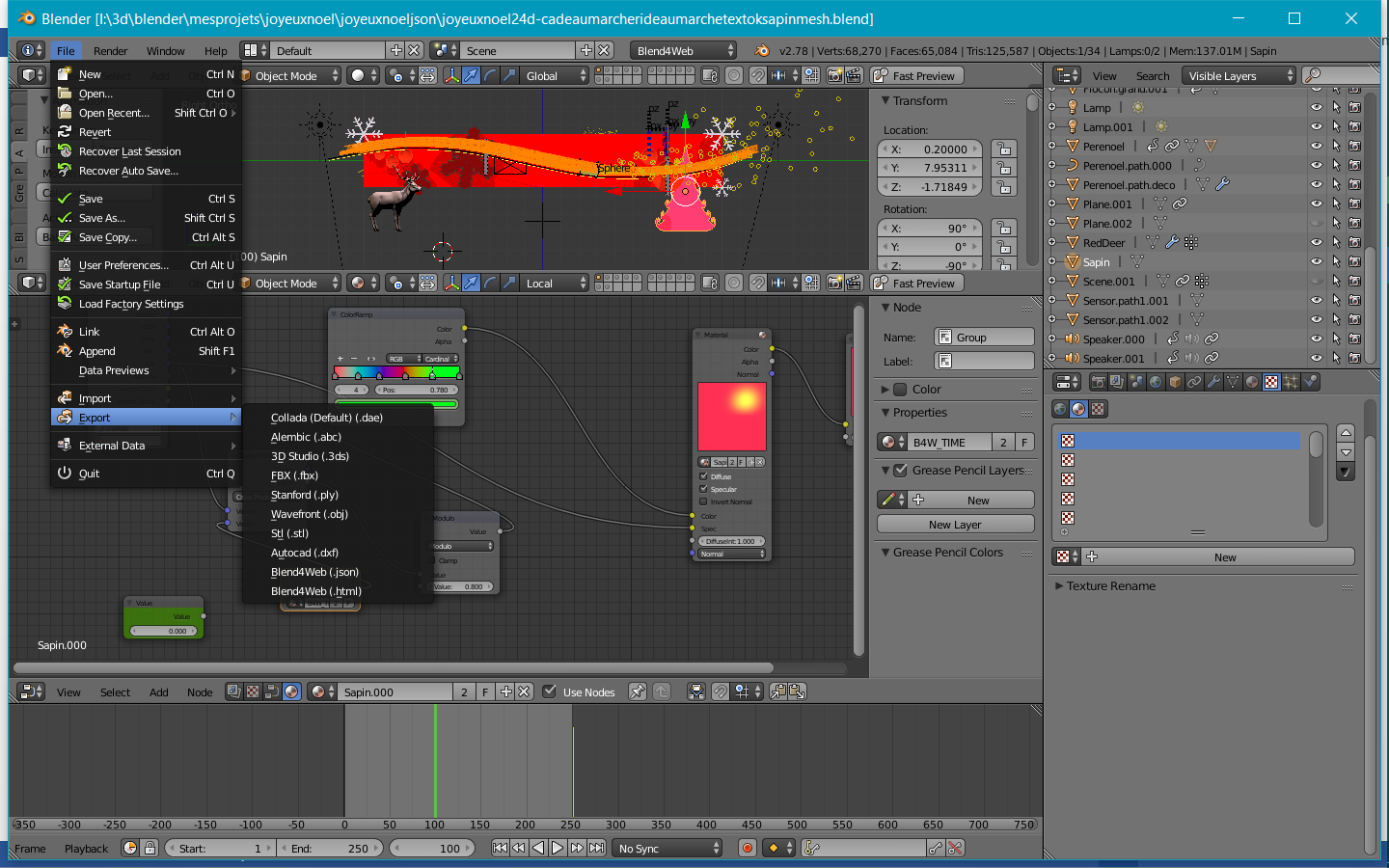Image resolution: width=1389 pixels, height=868 pixels.
Task: Pin the node tree in node editor
Action: tap(638, 692)
